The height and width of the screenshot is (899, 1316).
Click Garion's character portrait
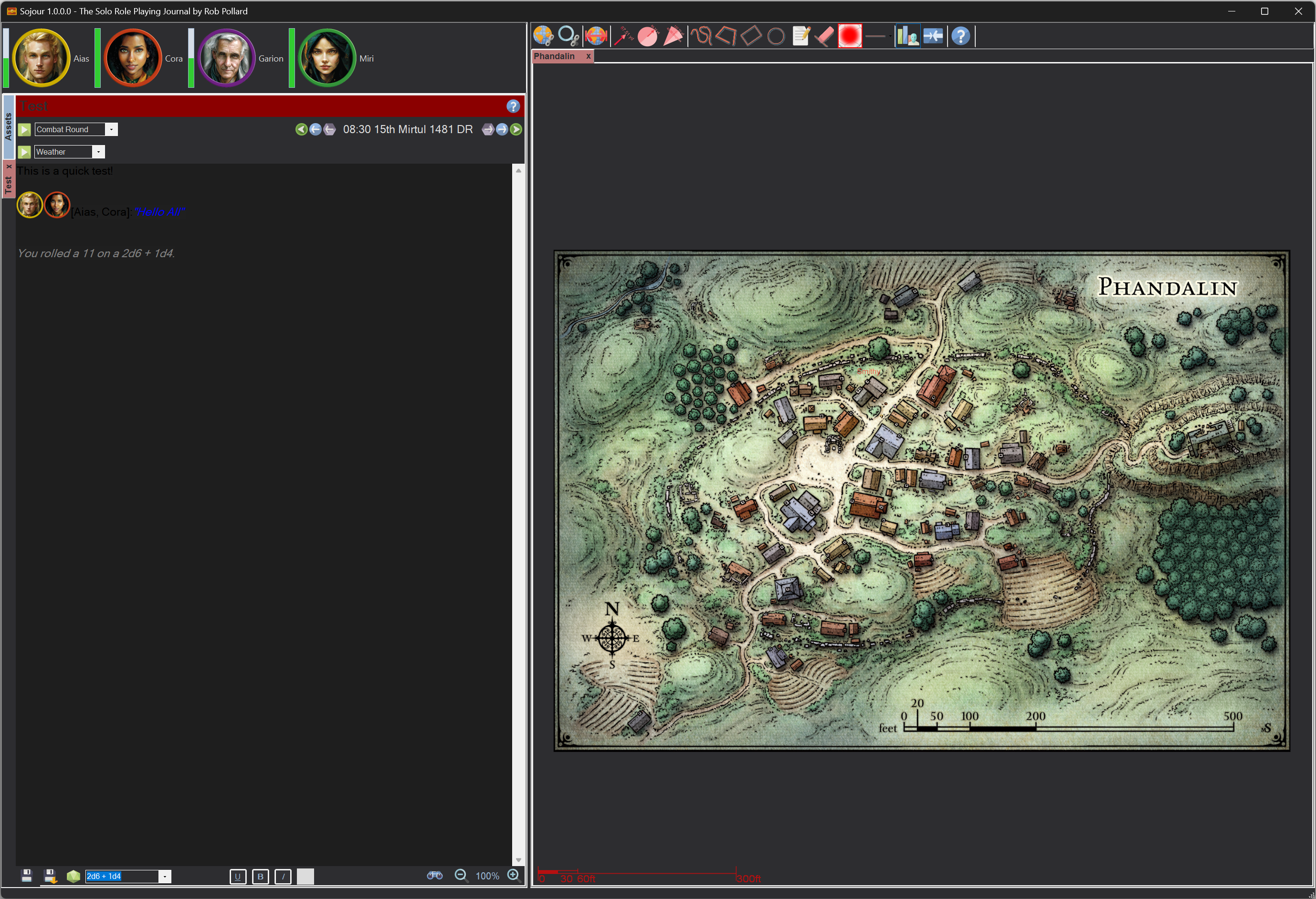[x=227, y=58]
